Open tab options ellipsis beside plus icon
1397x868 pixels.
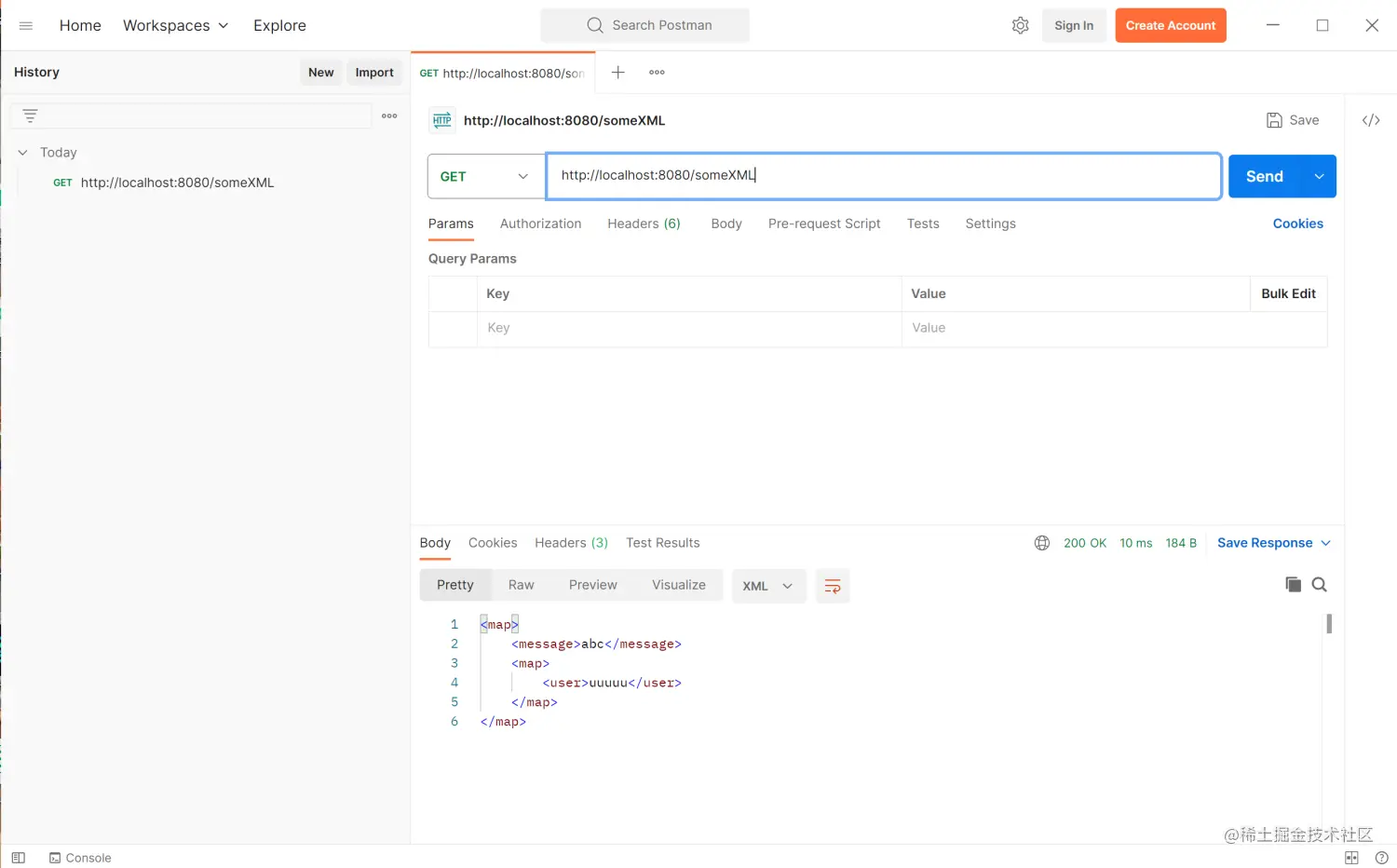click(657, 72)
